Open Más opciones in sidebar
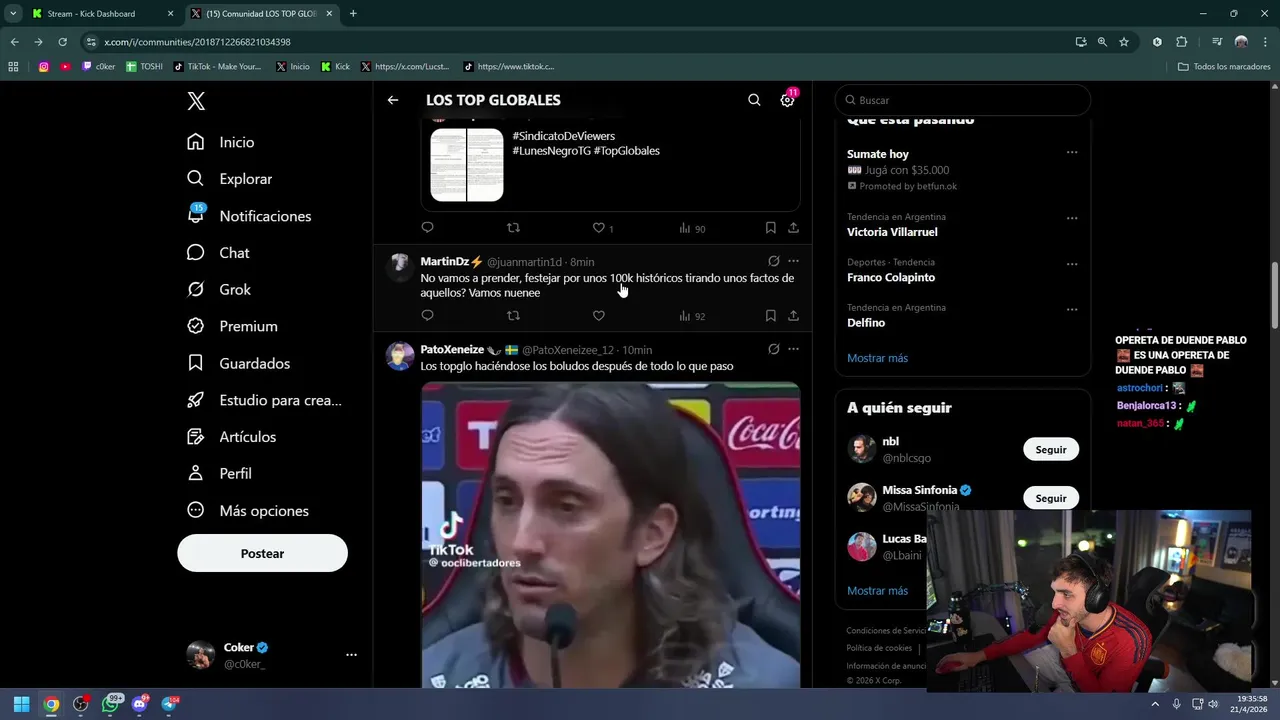 (248, 510)
